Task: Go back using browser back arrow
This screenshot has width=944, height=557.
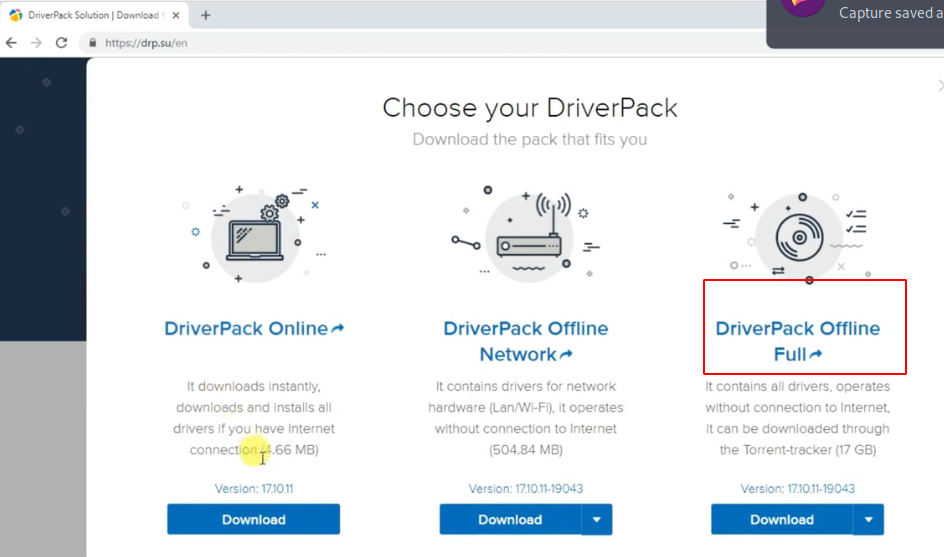Action: point(11,43)
